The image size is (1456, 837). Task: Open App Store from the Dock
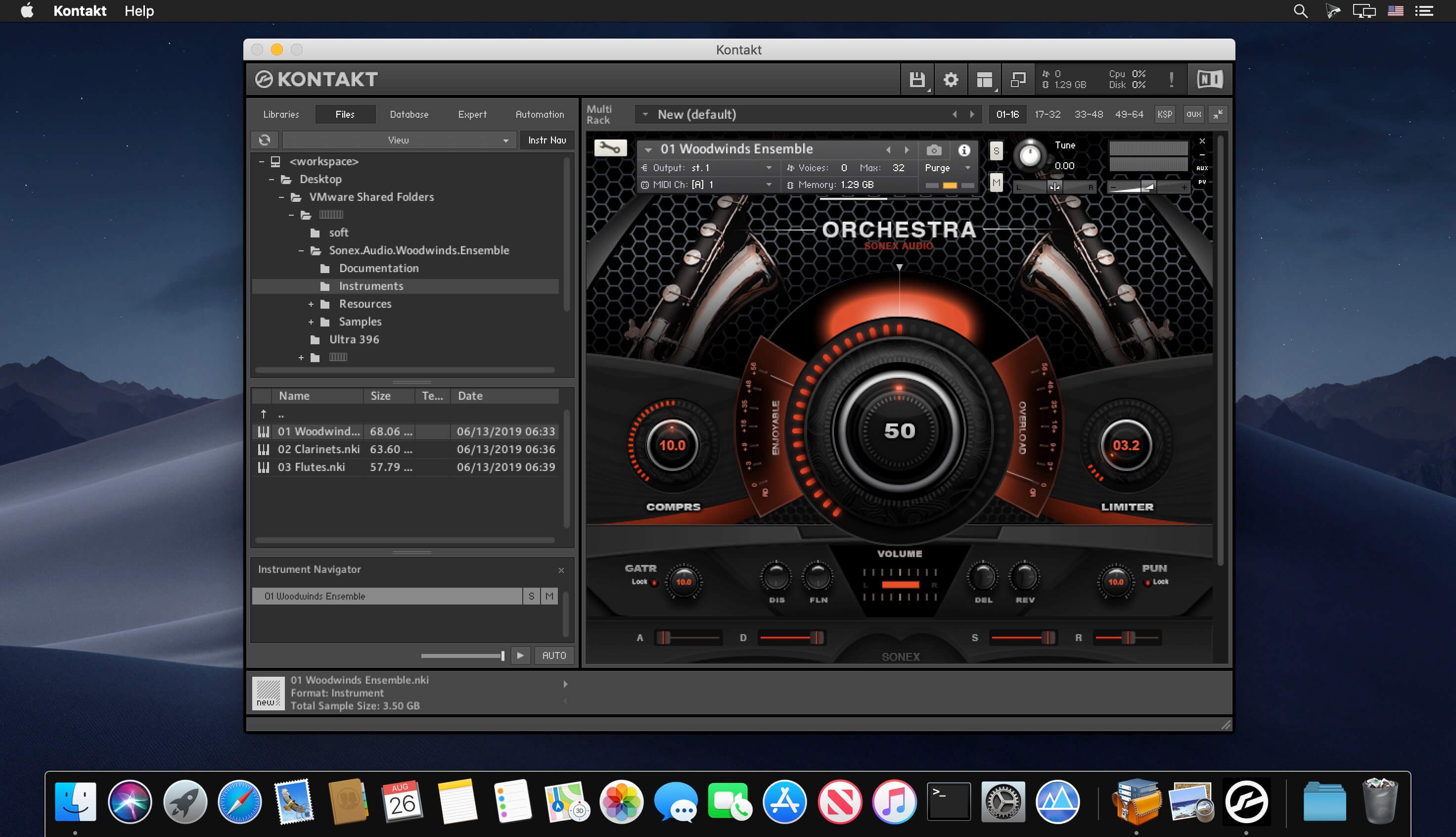(784, 801)
